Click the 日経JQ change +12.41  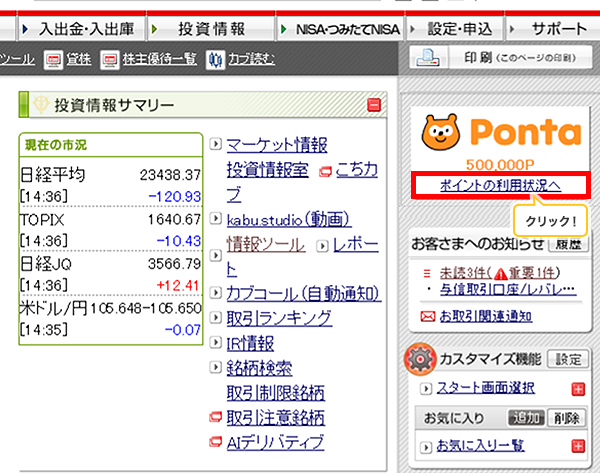(178, 285)
